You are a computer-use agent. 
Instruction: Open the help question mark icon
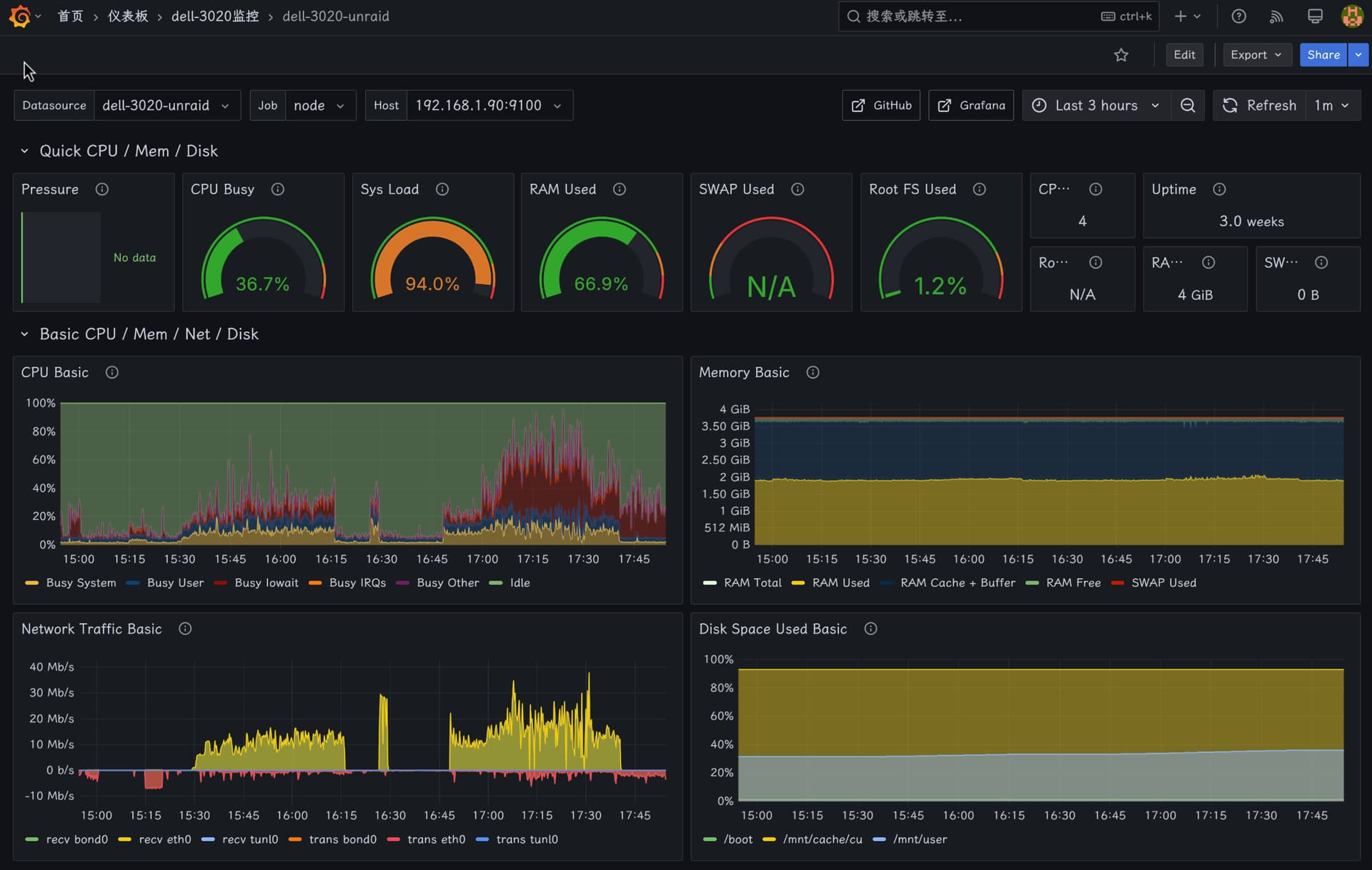click(x=1239, y=16)
